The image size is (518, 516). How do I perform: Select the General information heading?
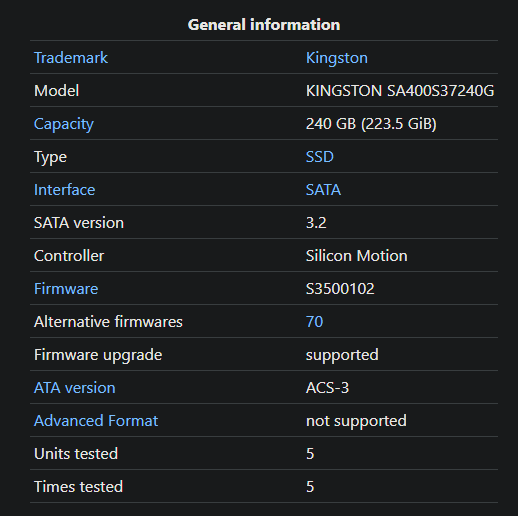click(264, 25)
